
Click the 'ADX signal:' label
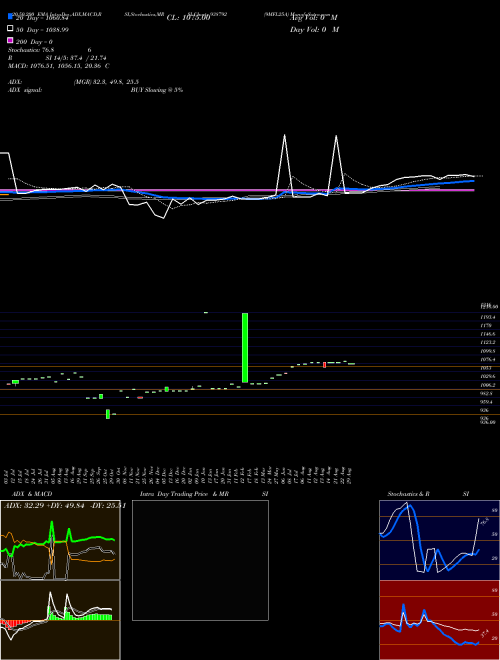coord(25,90)
